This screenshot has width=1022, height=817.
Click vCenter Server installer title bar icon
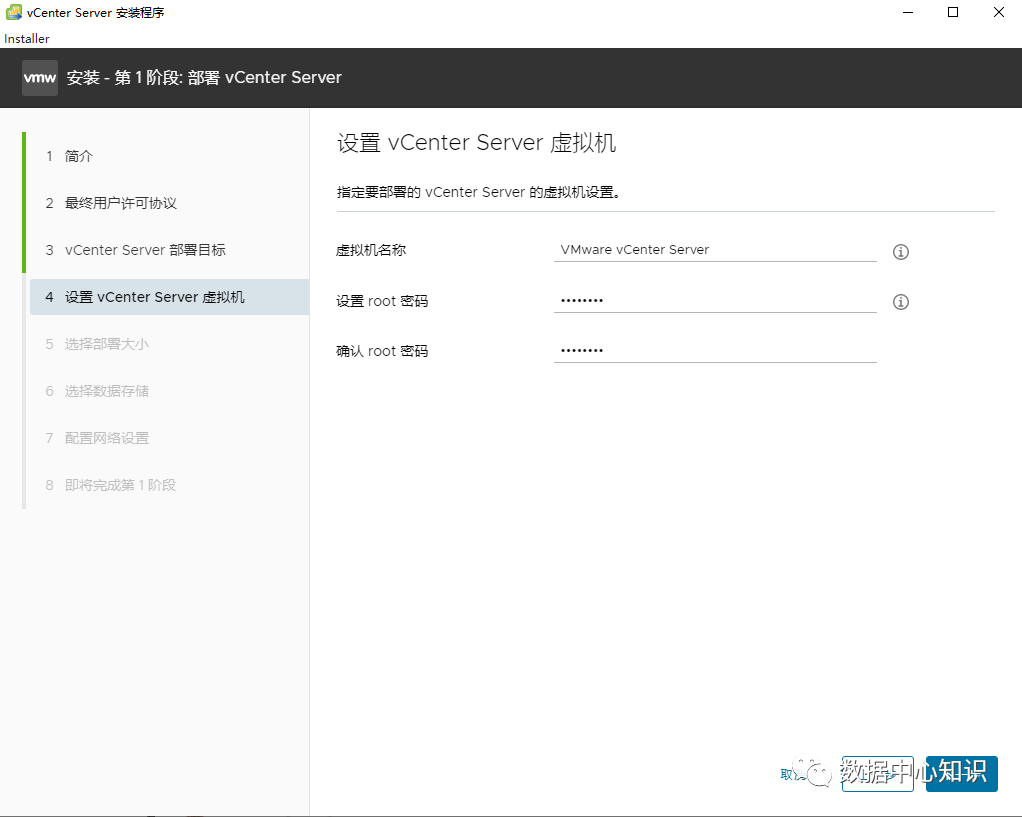13,12
